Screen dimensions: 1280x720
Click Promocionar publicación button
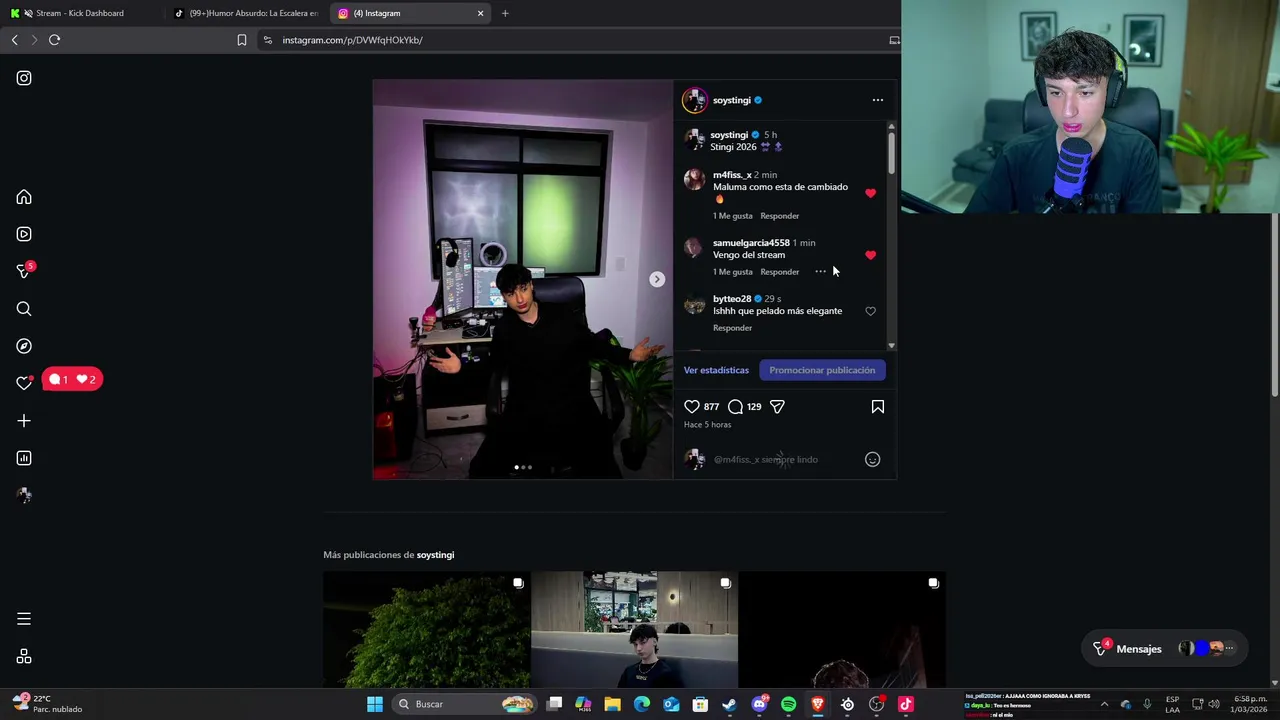pyautogui.click(x=822, y=370)
